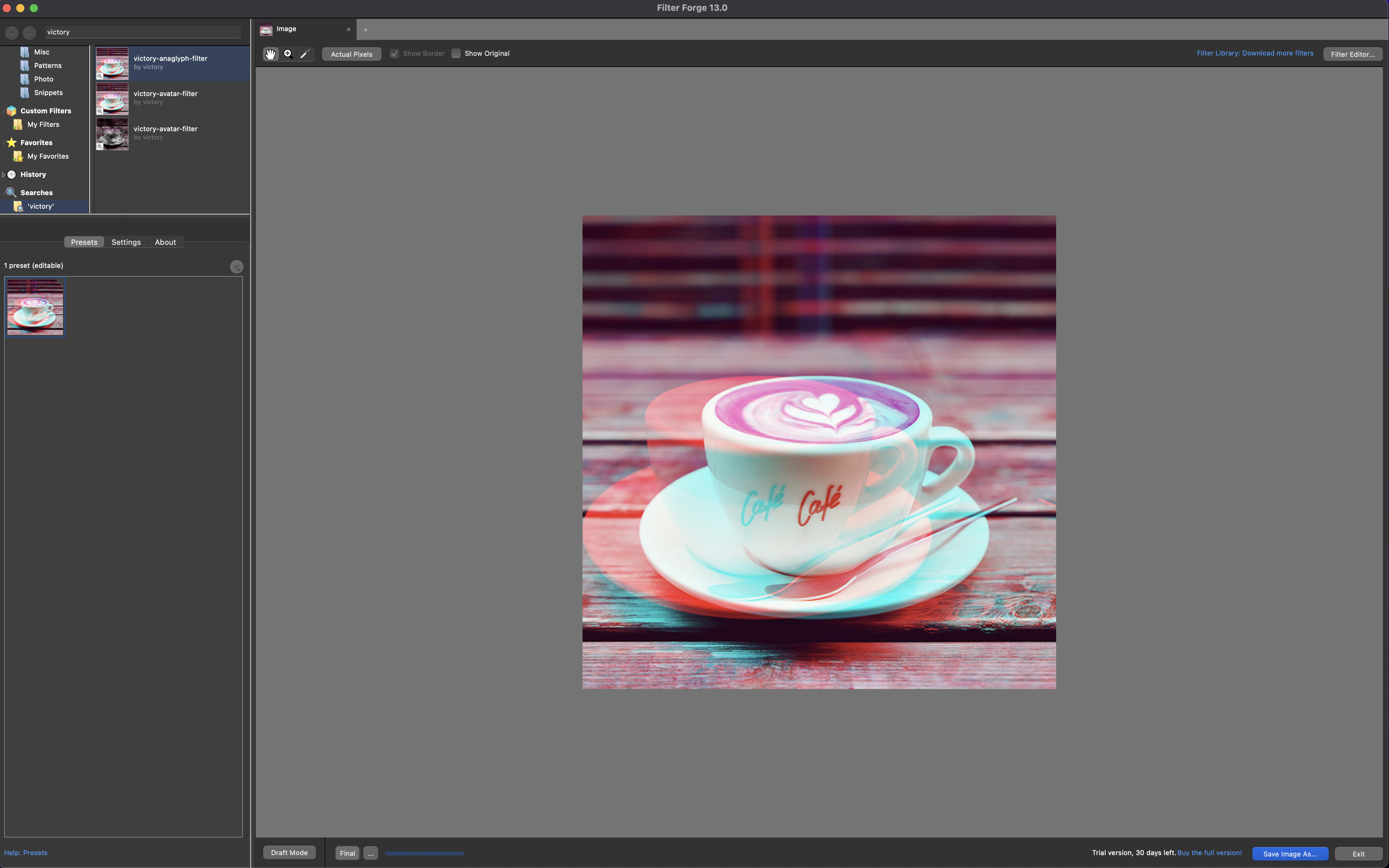The height and width of the screenshot is (868, 1389).
Task: Click the forward navigation arrow
Action: (29, 33)
